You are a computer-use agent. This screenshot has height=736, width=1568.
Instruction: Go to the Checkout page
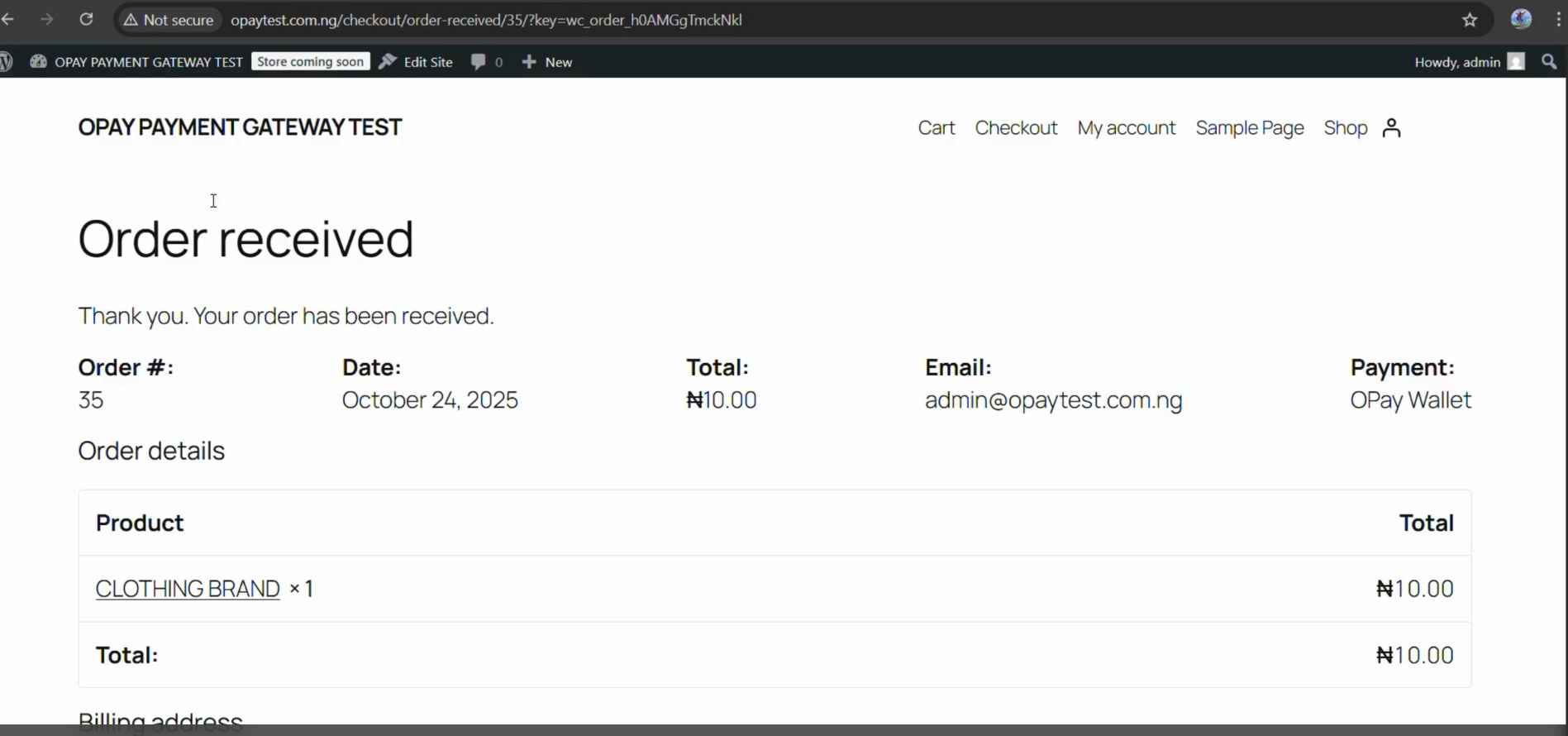[1016, 128]
